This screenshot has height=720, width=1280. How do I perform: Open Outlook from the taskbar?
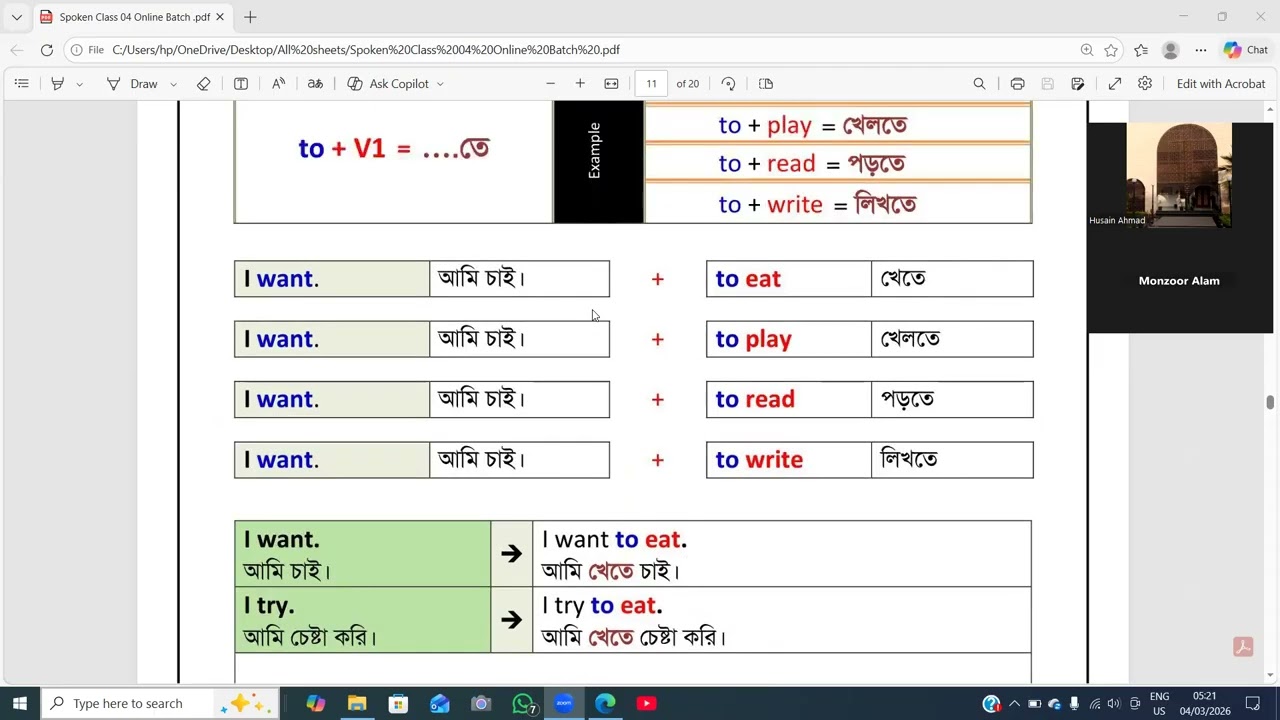click(440, 703)
